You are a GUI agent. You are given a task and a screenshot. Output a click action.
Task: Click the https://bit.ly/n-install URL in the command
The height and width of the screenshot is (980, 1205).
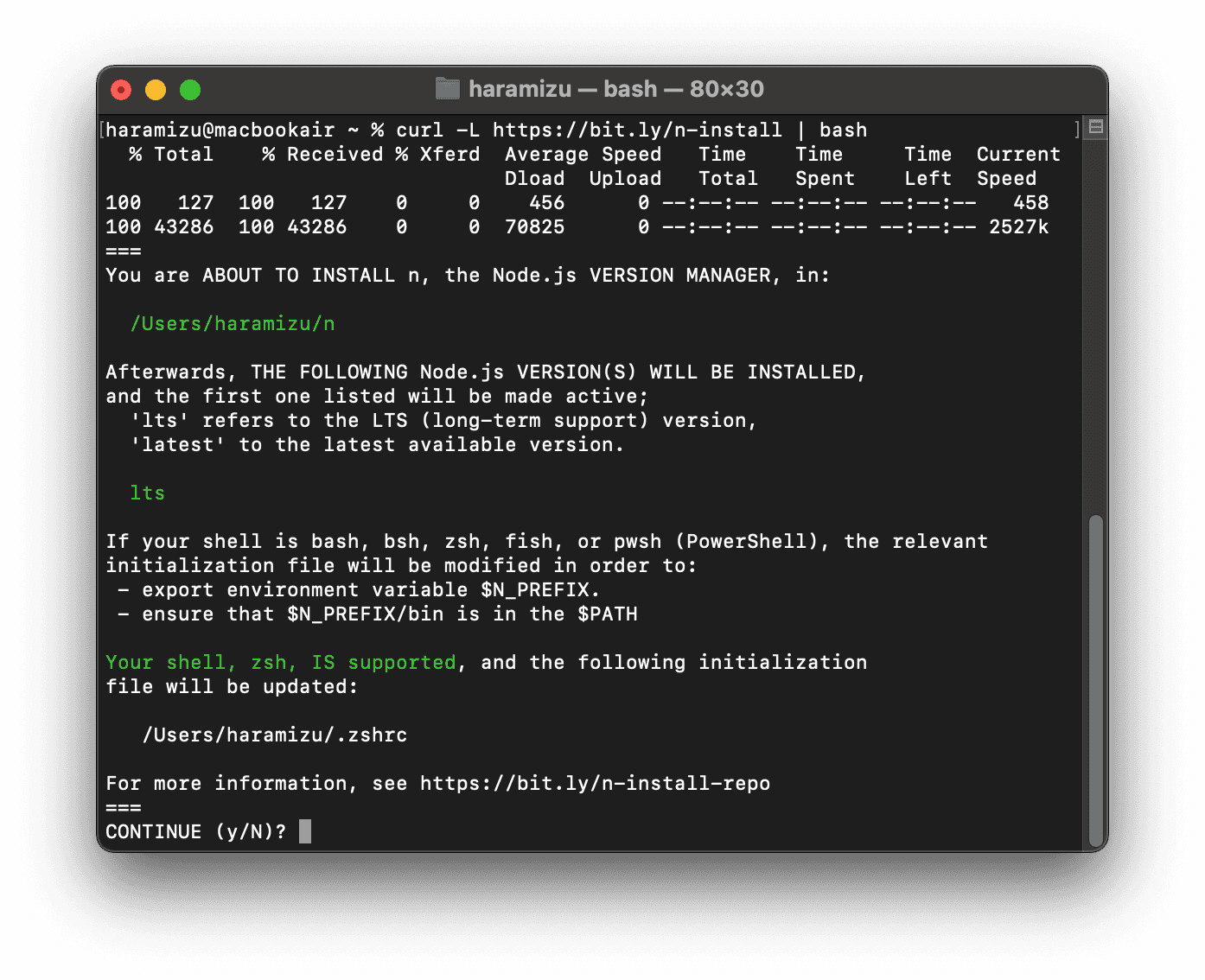point(637,130)
